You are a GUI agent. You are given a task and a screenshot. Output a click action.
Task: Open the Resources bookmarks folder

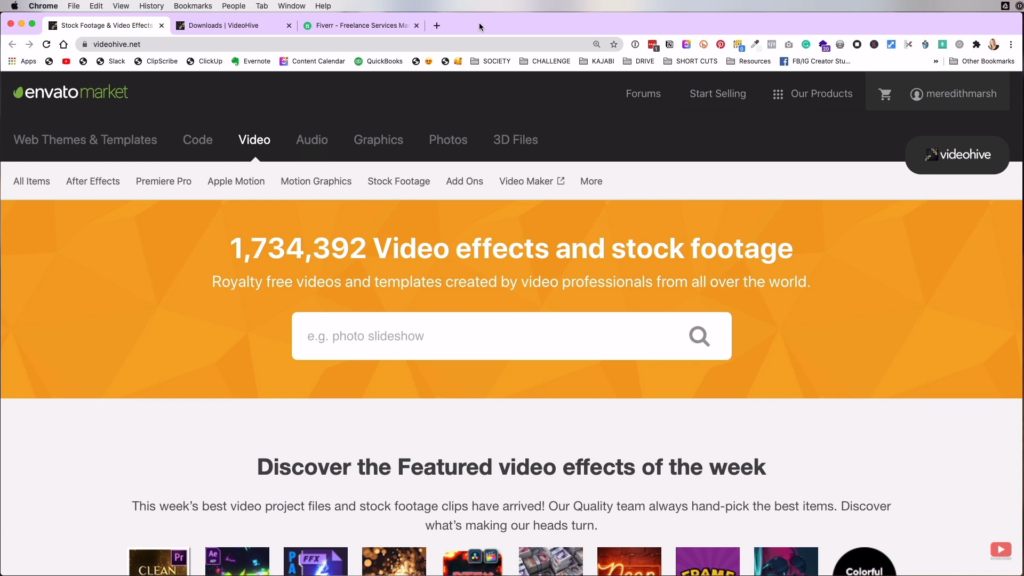748,61
